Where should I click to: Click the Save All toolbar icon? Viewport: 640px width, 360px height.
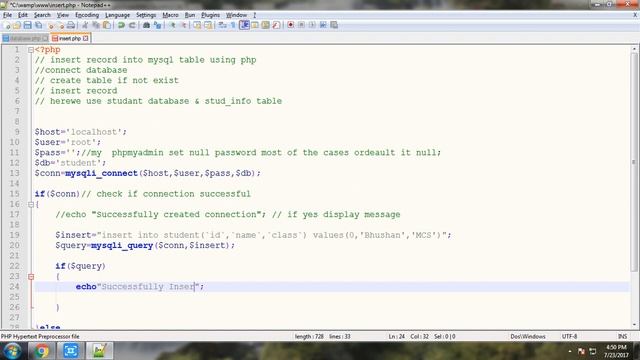pyautogui.click(x=38, y=25)
